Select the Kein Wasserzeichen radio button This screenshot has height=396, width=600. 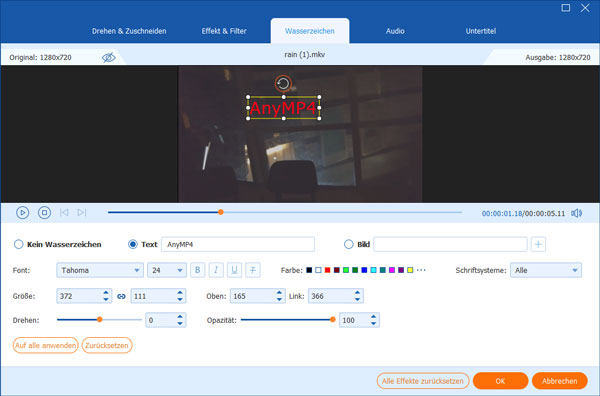[18, 244]
